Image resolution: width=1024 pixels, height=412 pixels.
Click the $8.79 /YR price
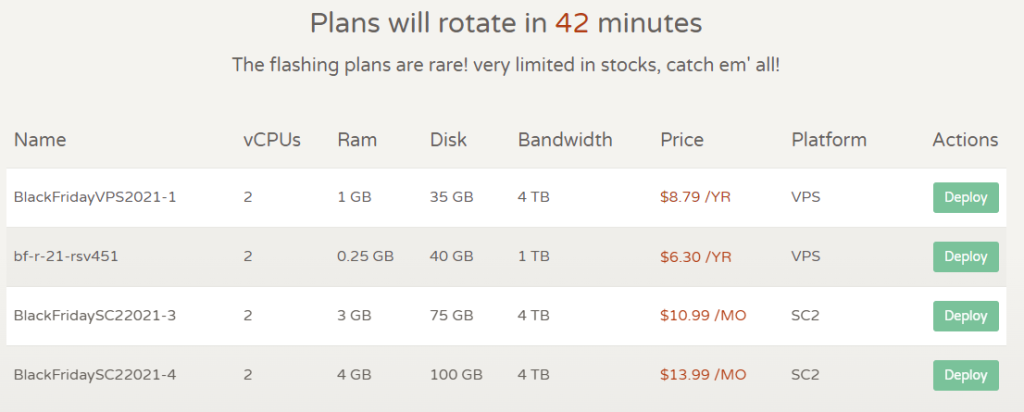695,197
